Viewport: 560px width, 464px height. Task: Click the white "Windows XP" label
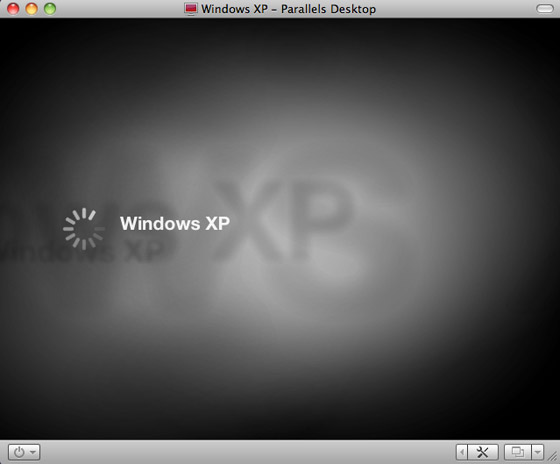pyautogui.click(x=175, y=224)
